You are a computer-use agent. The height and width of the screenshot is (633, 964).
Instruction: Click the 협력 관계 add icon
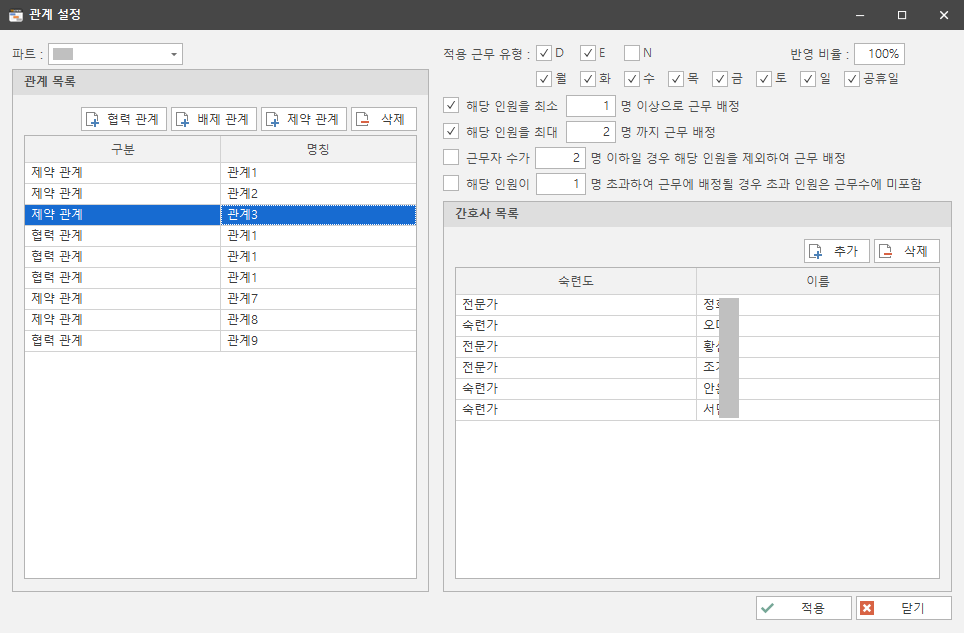95,117
